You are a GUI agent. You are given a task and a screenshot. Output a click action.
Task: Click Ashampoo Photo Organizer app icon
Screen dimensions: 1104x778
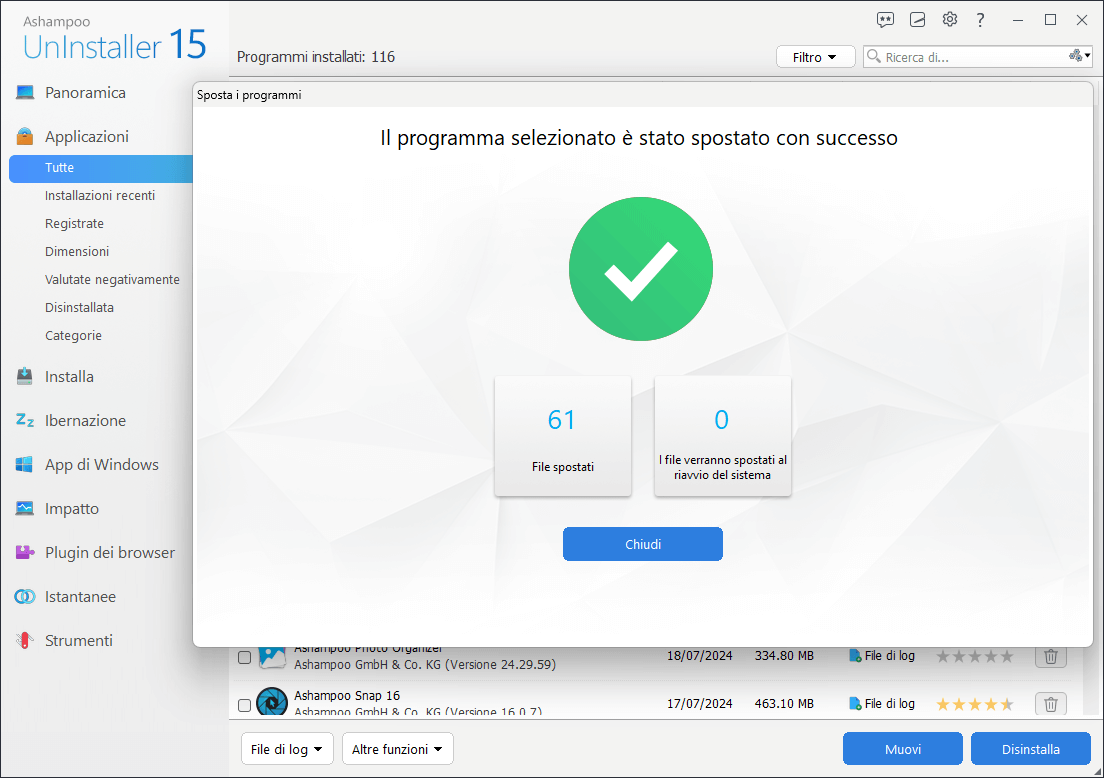(x=272, y=656)
